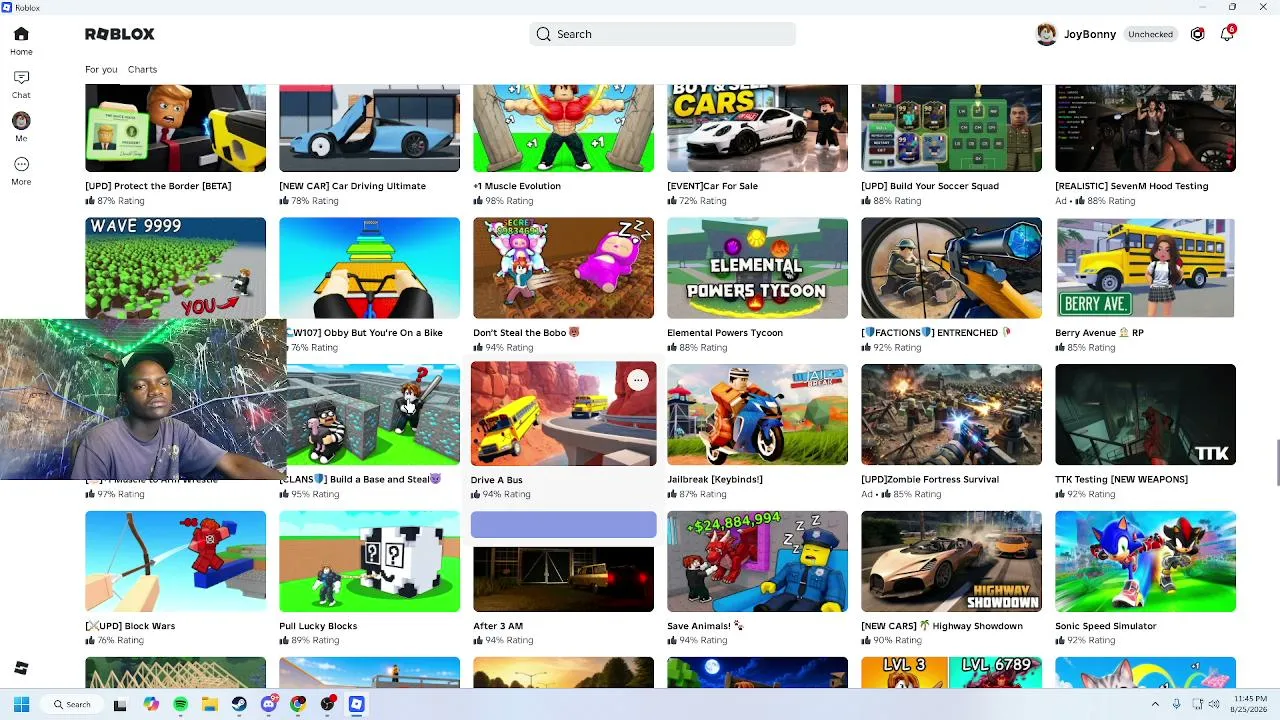
Task: Open Copilot from the taskbar
Action: [x=150, y=704]
